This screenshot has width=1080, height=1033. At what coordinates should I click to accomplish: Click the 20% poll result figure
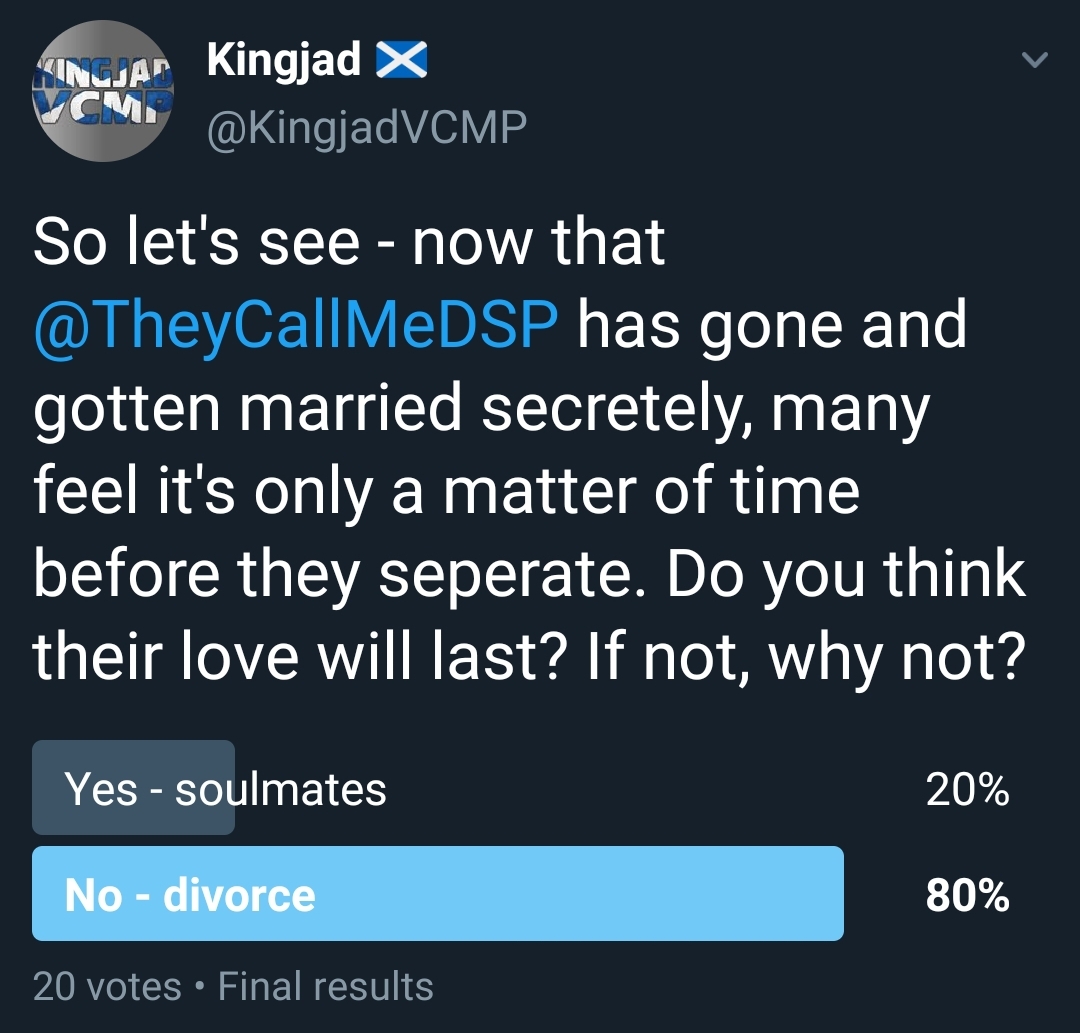click(967, 789)
